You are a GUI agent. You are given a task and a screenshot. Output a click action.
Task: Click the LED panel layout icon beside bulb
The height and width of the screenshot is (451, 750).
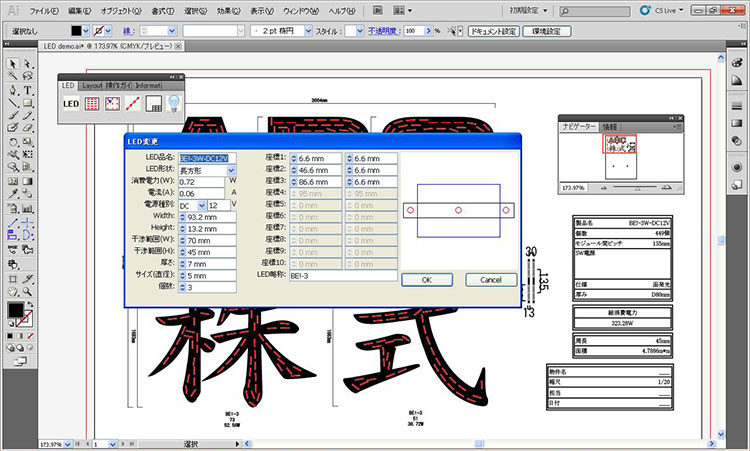[154, 103]
